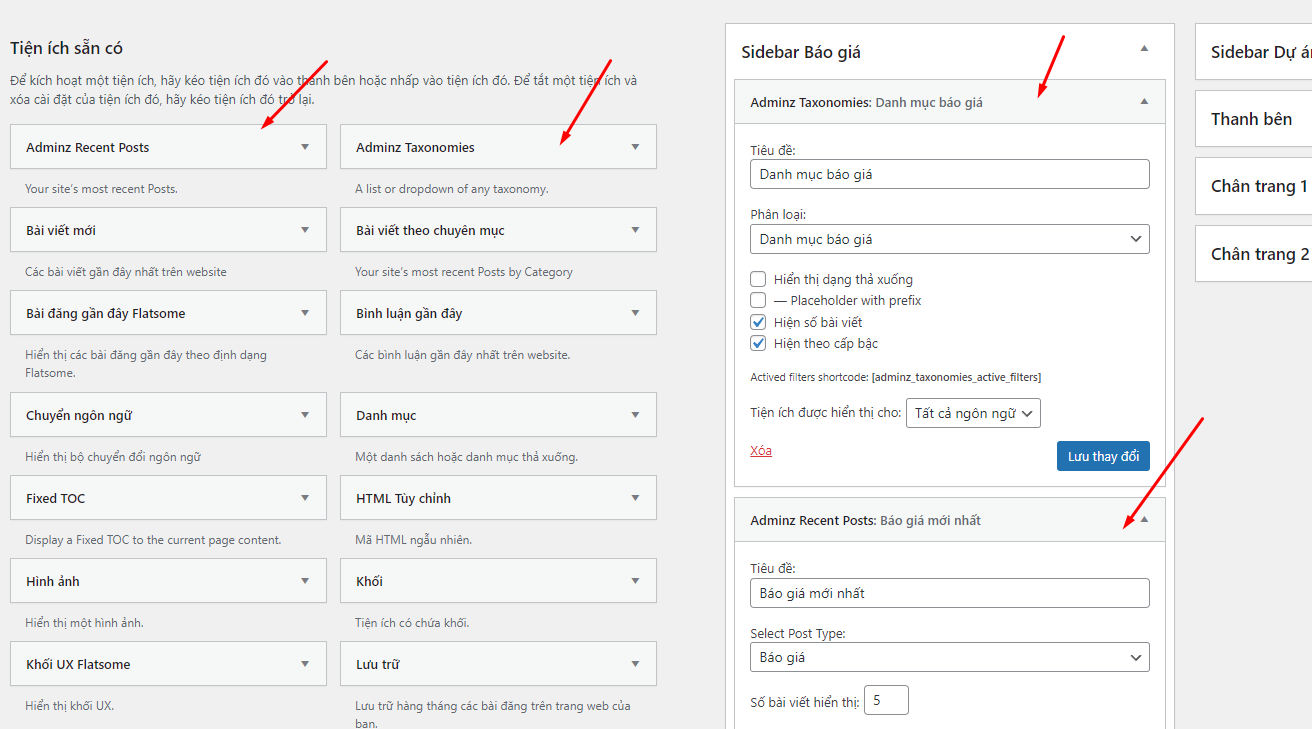Open the Bình luận gần đây widget arrow
Image resolution: width=1312 pixels, height=729 pixels.
pyautogui.click(x=635, y=313)
